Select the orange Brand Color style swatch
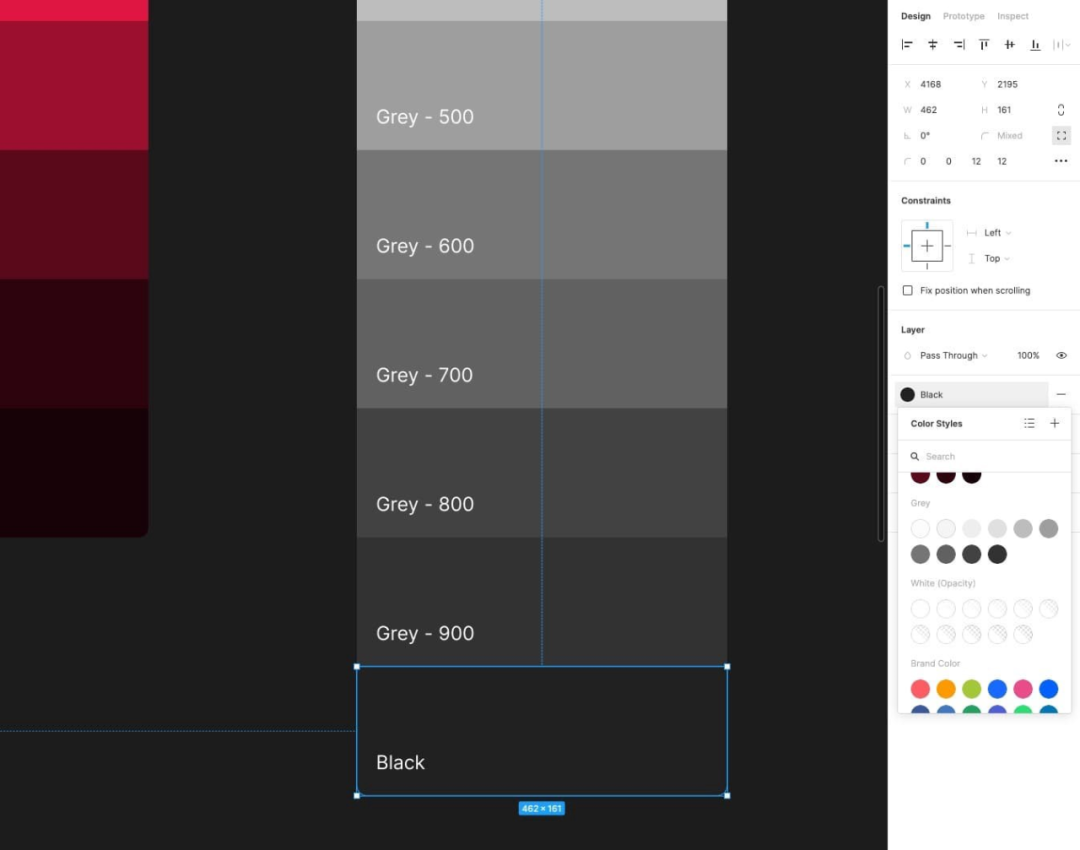Screen dimensions: 1080x850 946,689
